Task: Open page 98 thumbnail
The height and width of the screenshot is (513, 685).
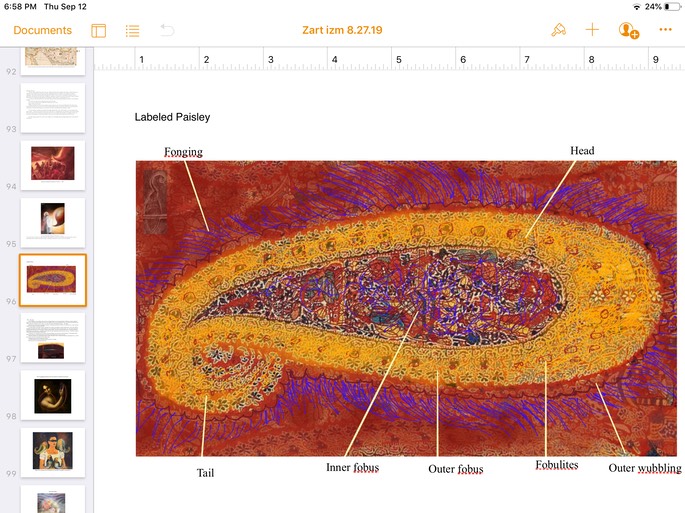Action: tap(53, 395)
